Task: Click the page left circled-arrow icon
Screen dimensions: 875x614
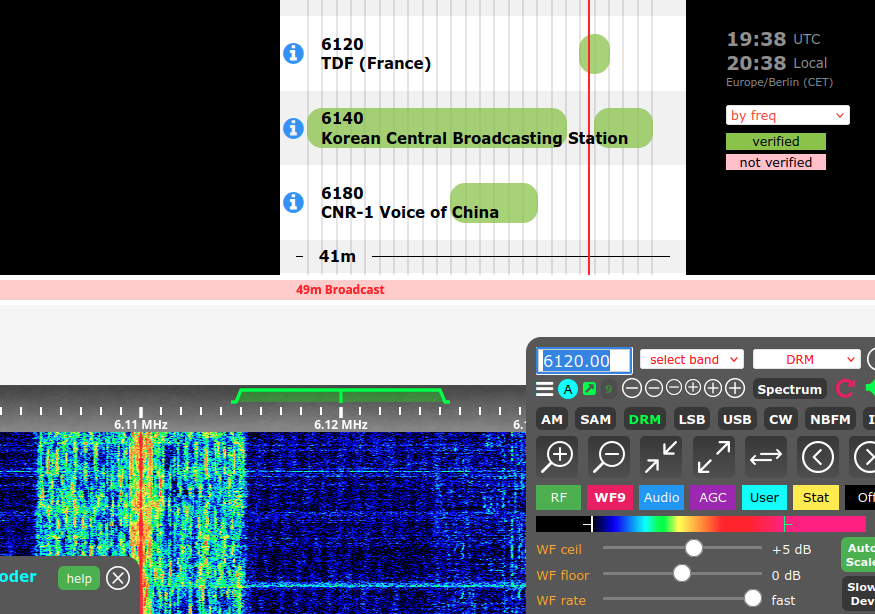Action: click(818, 457)
